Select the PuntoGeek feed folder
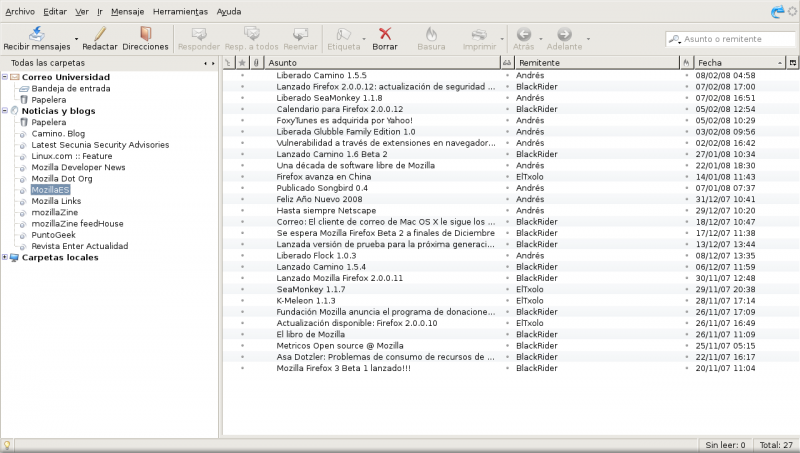 tap(53, 235)
